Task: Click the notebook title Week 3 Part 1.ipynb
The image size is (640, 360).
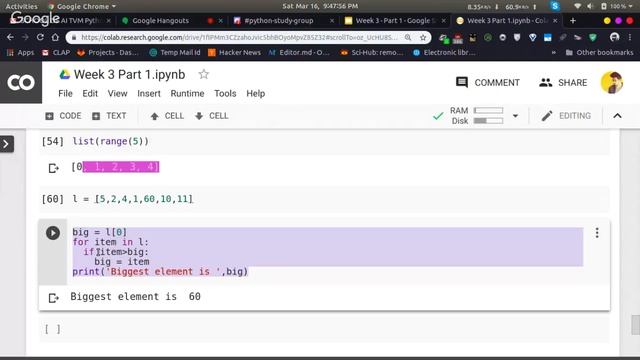Action: (129, 74)
